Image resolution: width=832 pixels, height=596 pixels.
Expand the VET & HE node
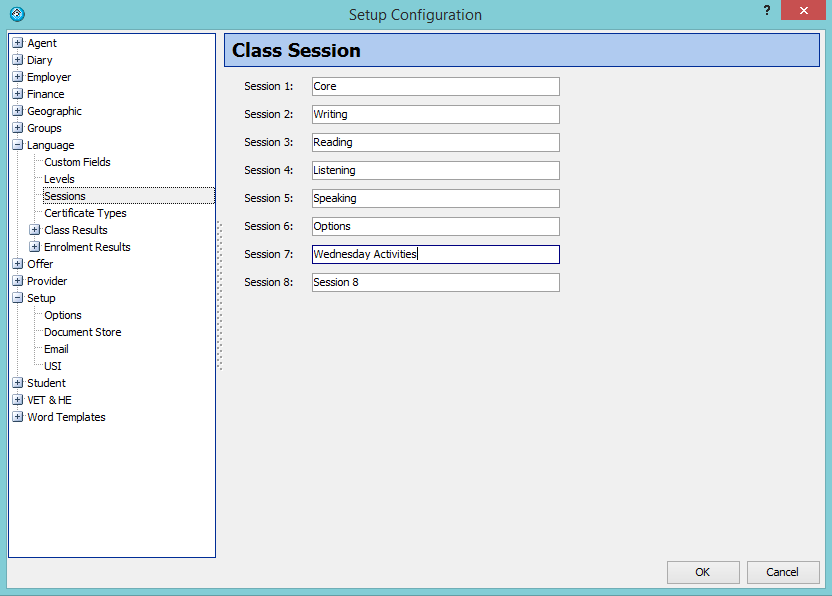click(x=18, y=400)
